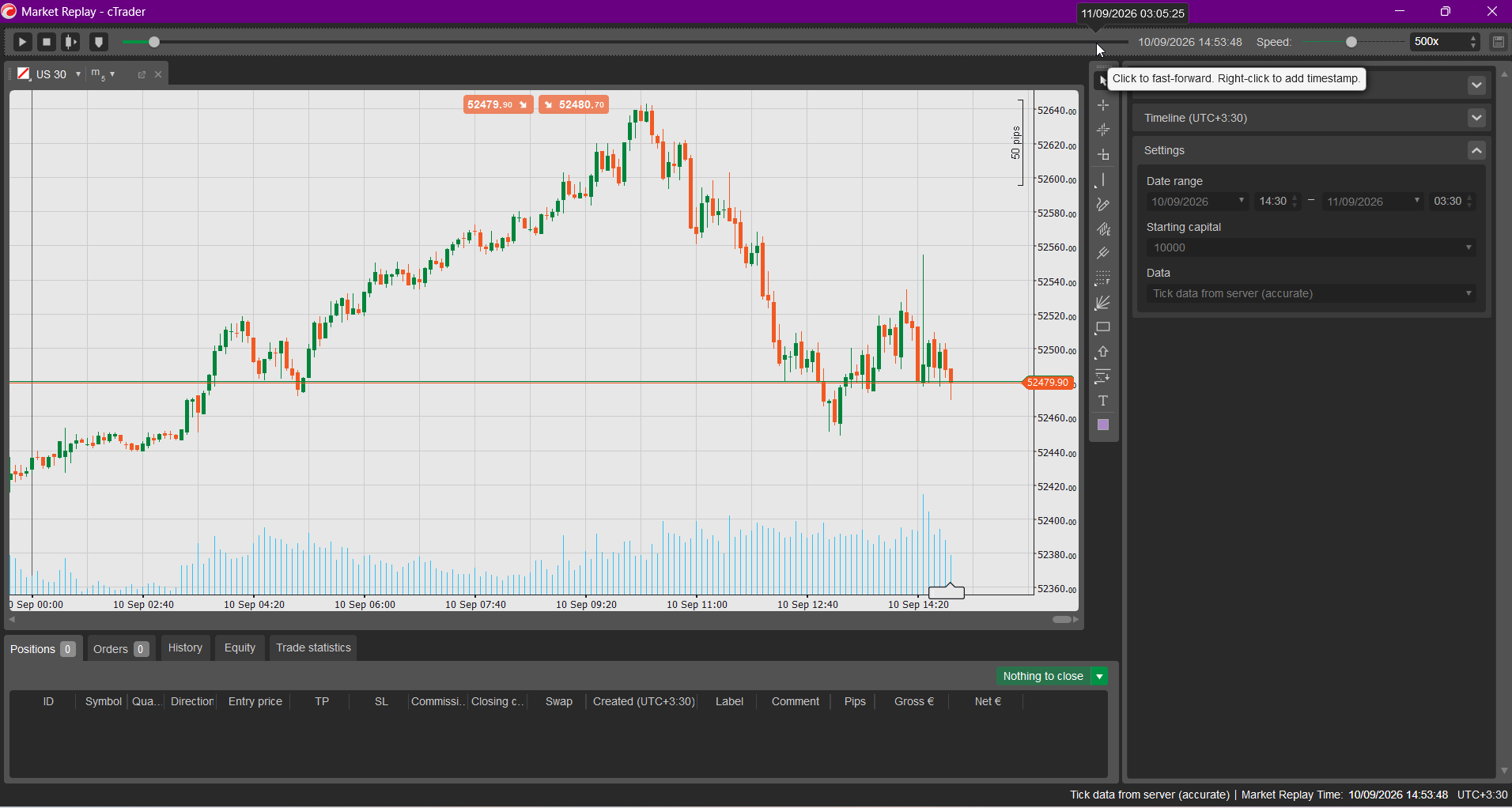Step forward one candle in replay
Screen dimensions: 1512x808
(x=71, y=42)
